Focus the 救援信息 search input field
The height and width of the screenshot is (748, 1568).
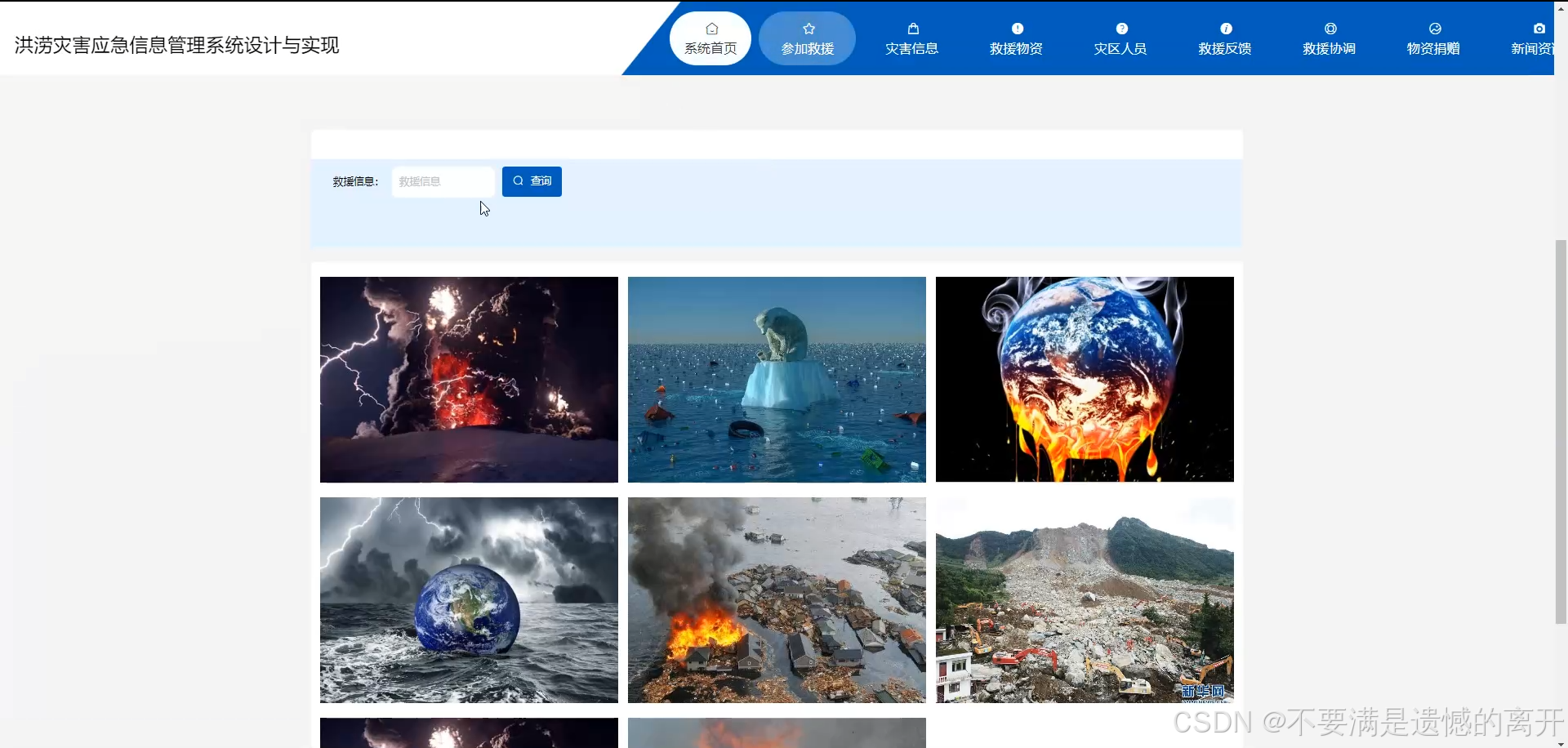click(x=443, y=181)
